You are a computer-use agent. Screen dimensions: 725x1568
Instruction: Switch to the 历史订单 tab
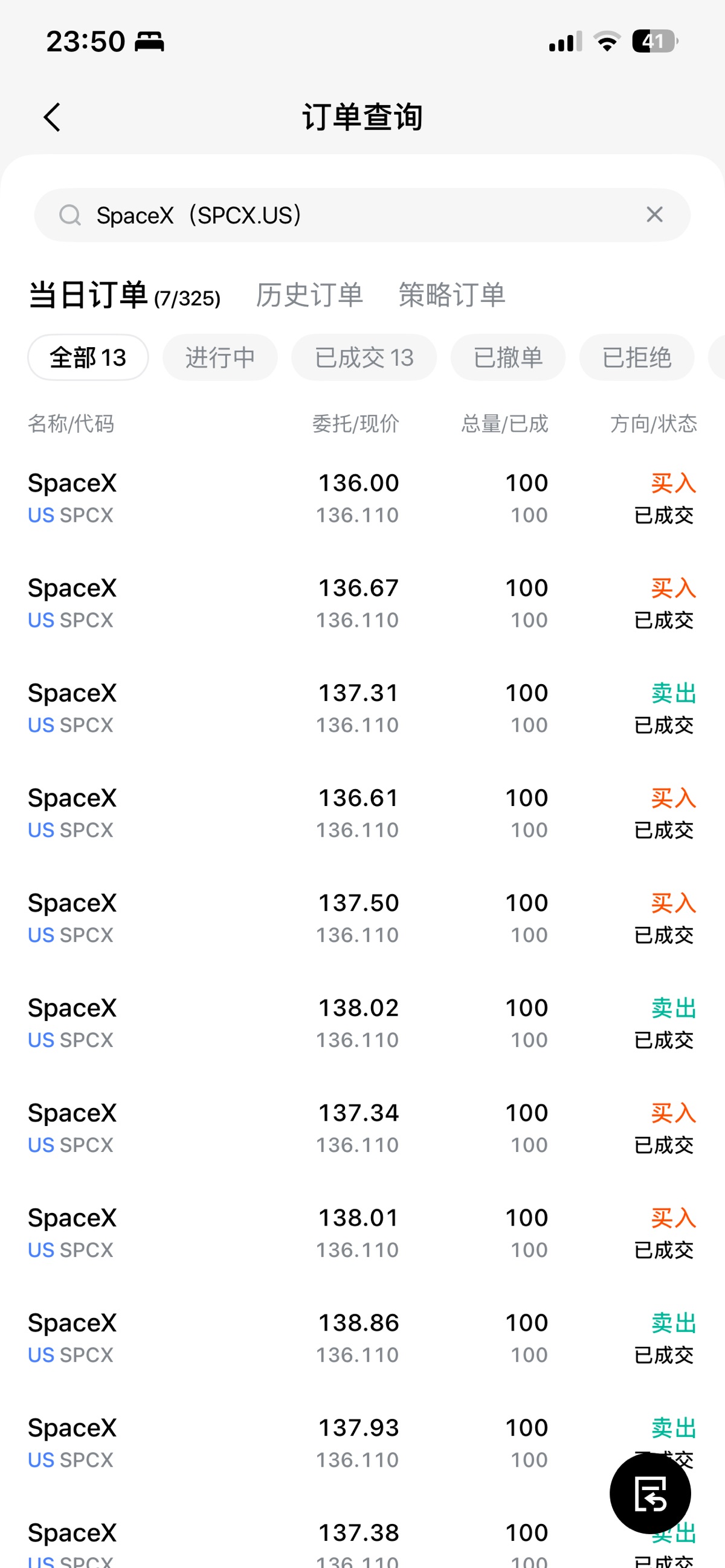[309, 295]
